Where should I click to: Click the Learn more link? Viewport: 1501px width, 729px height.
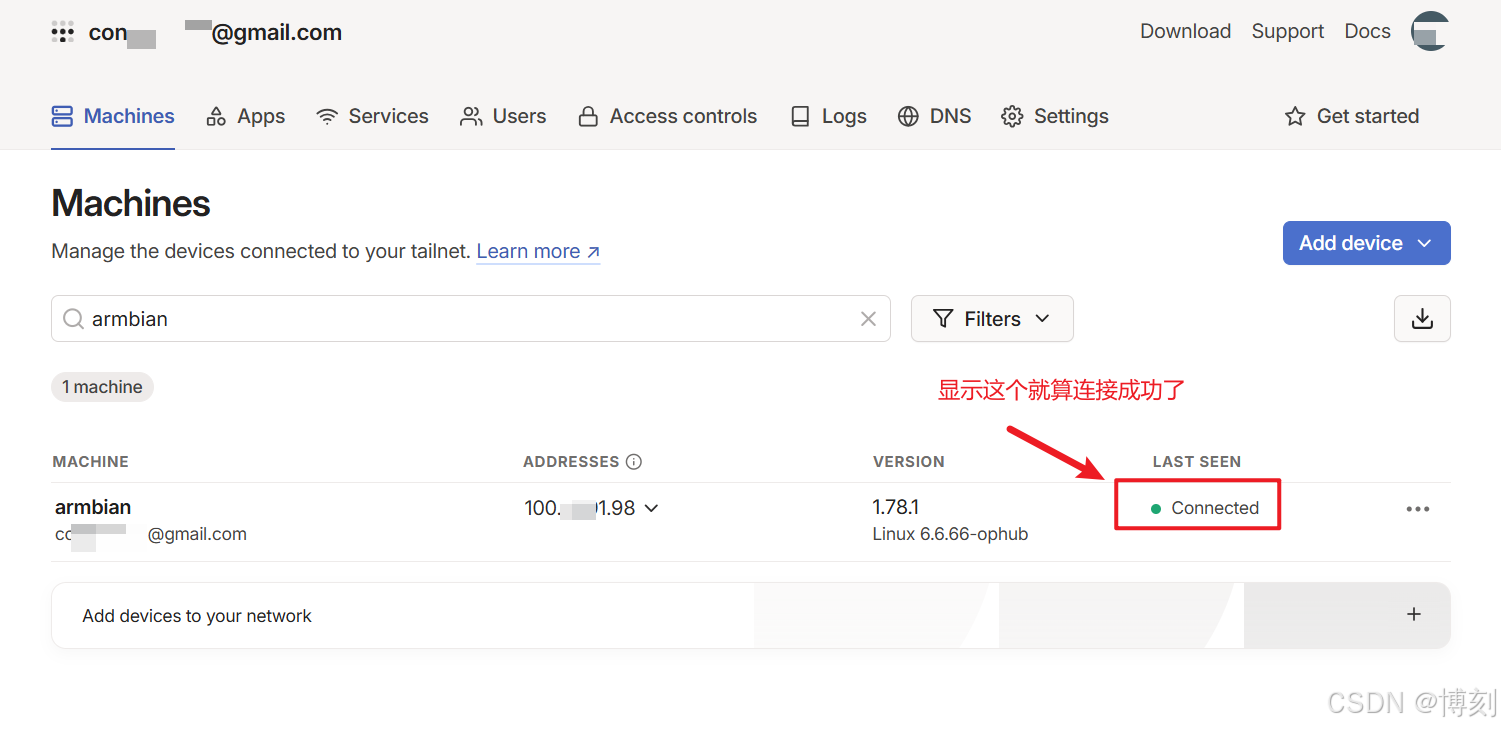pyautogui.click(x=538, y=252)
